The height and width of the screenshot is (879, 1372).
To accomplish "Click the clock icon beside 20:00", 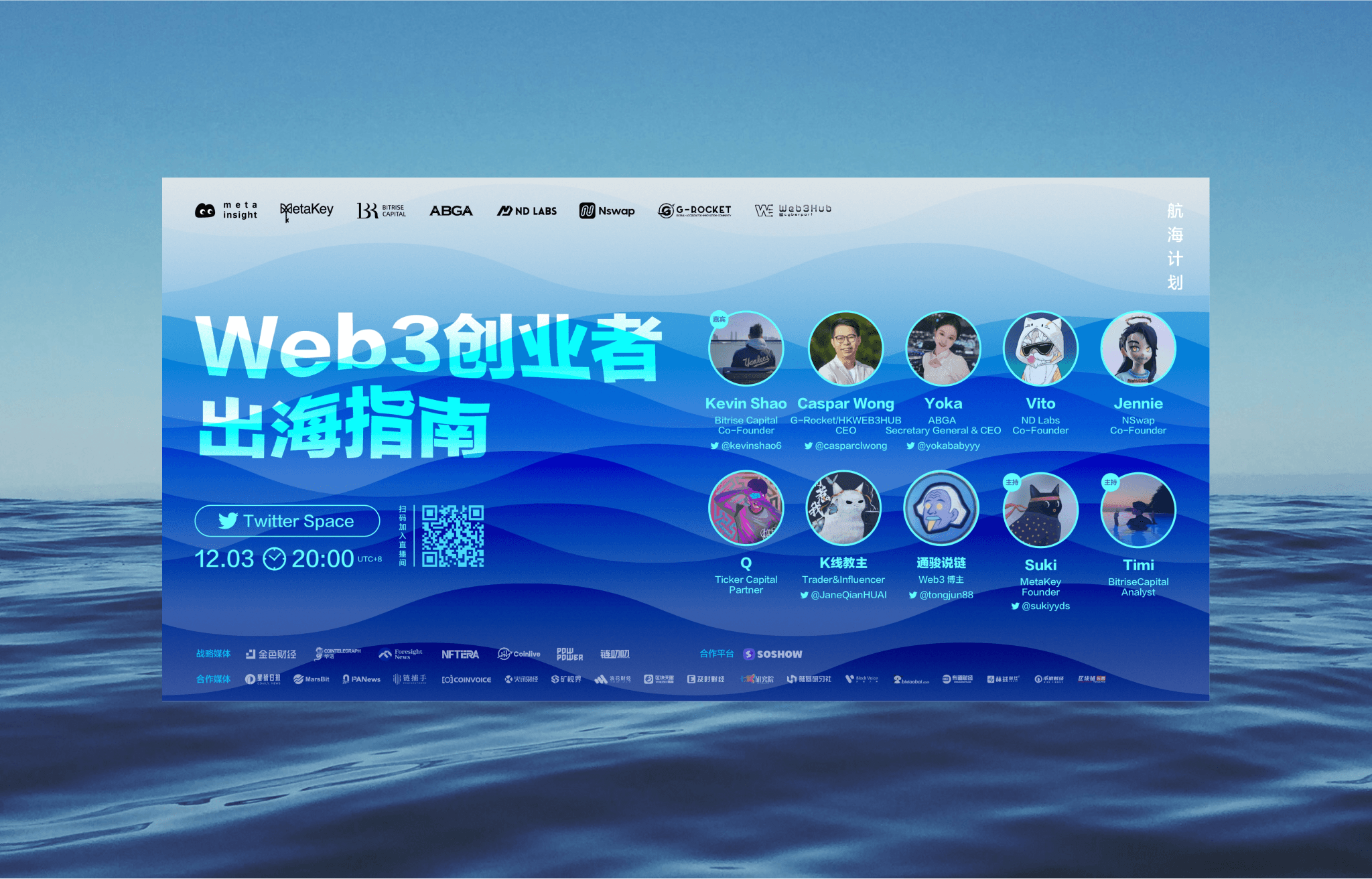I will pos(274,559).
